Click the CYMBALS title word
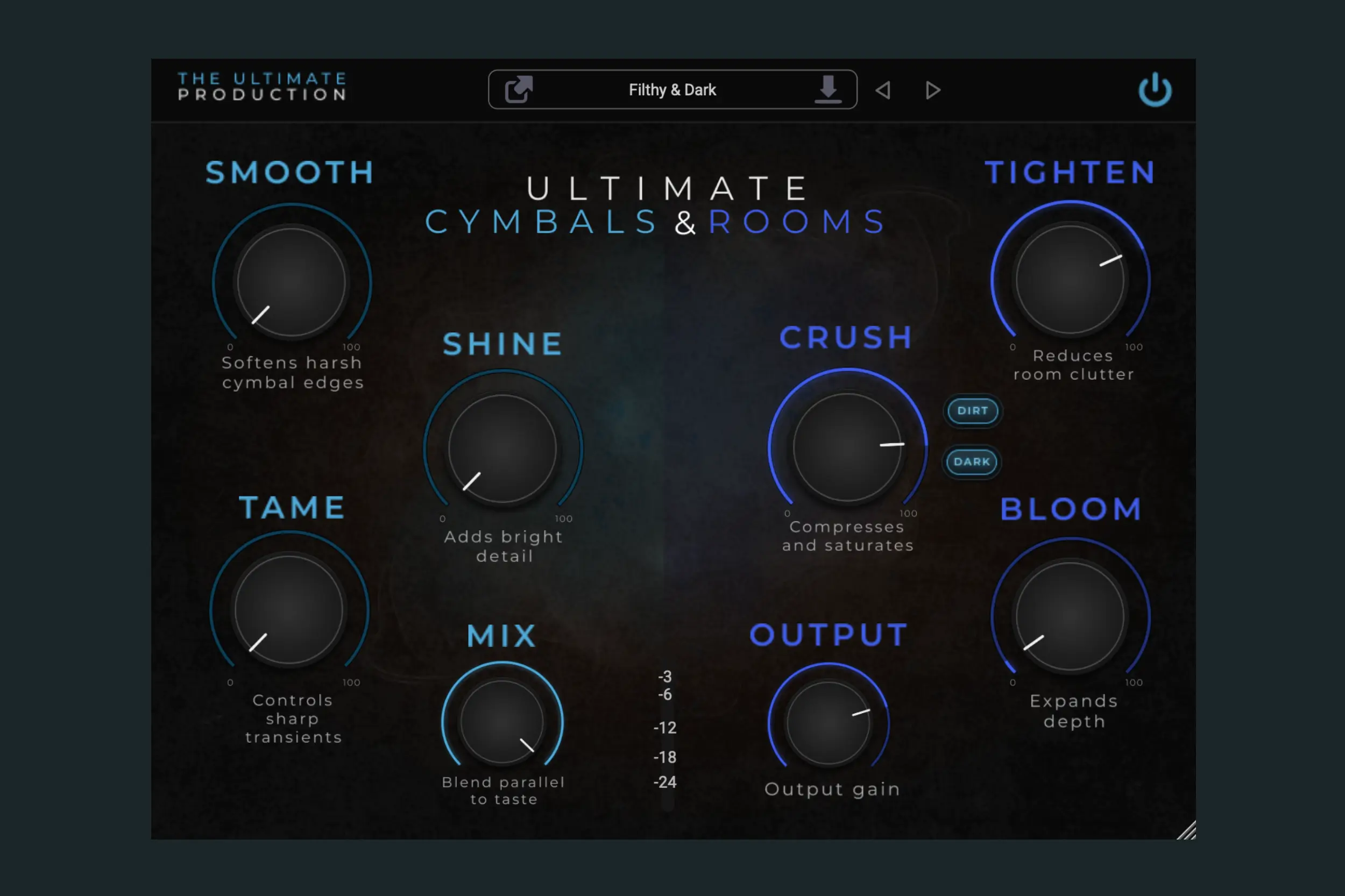The height and width of the screenshot is (896, 1345). (541, 221)
